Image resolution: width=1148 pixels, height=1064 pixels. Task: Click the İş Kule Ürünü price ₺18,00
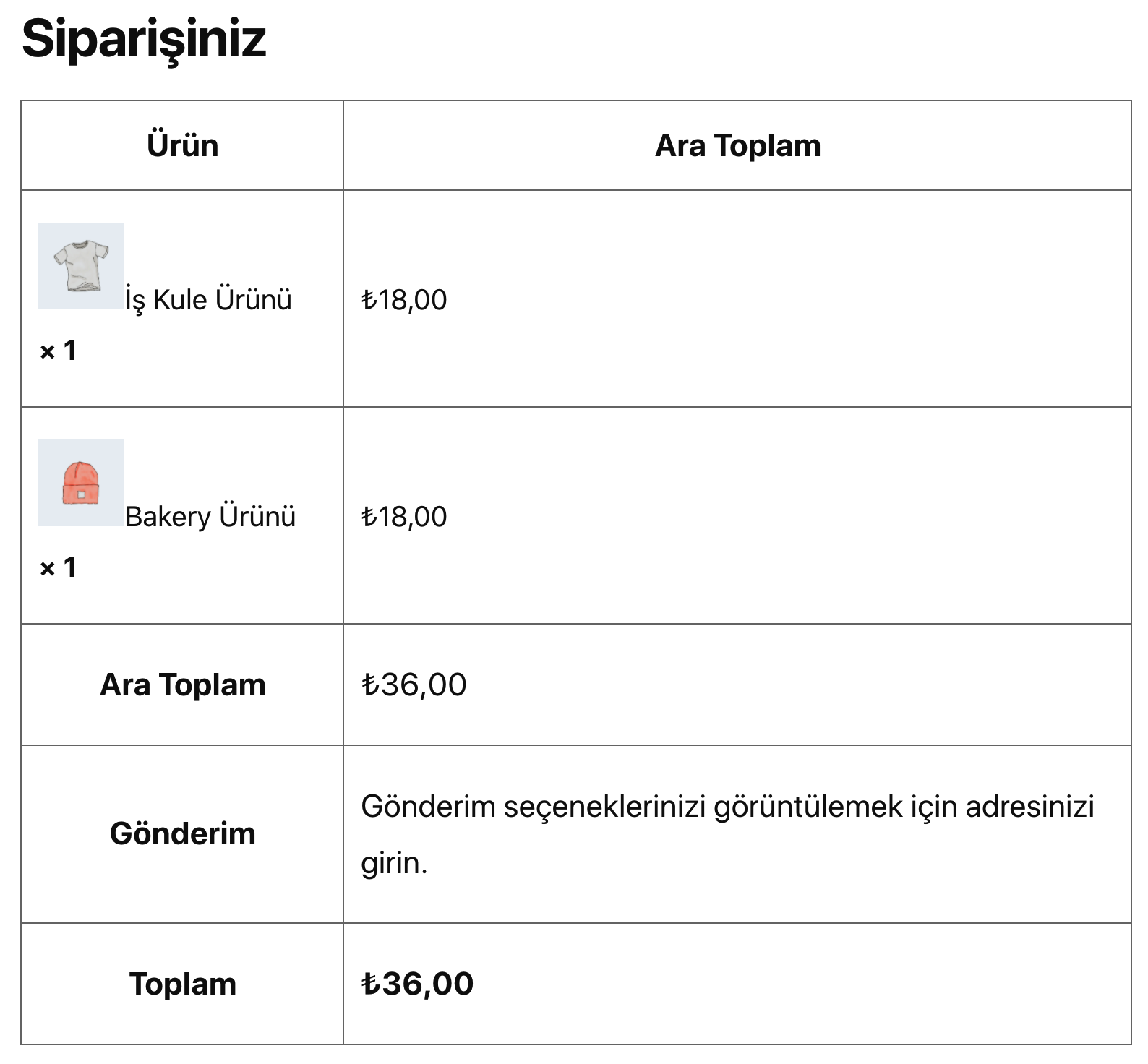coord(404,299)
